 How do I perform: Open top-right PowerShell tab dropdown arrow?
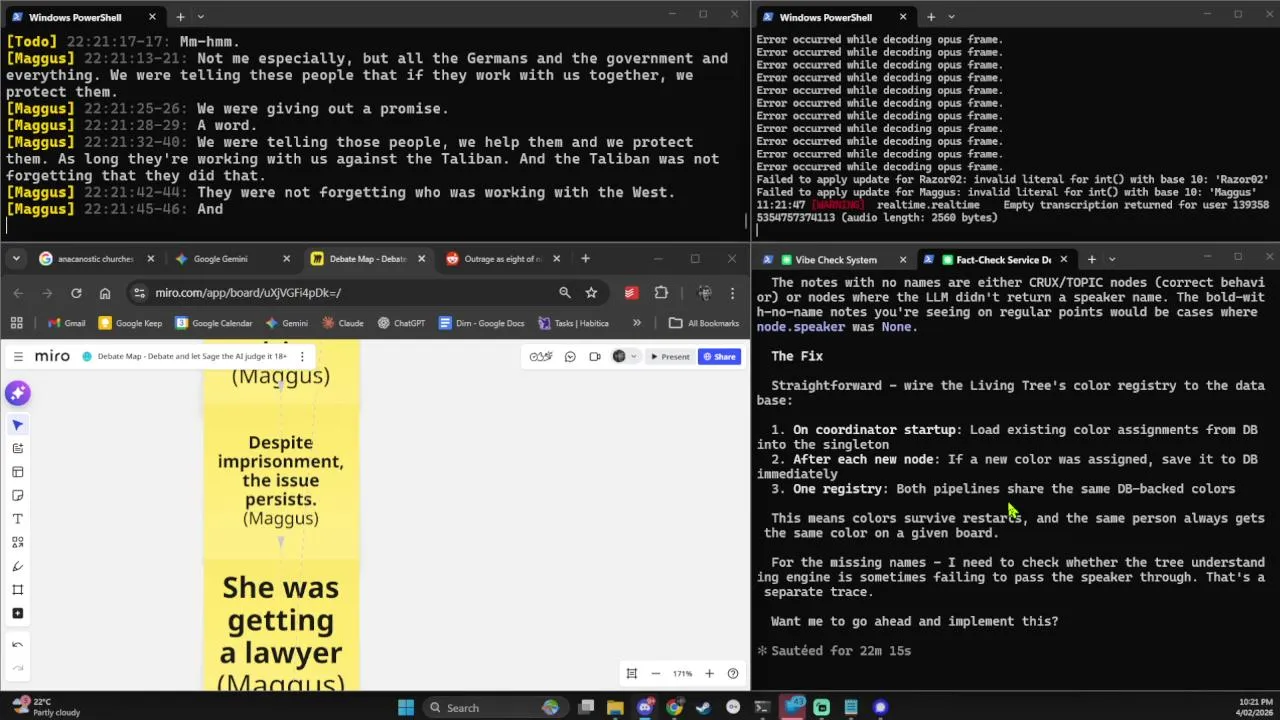[951, 17]
